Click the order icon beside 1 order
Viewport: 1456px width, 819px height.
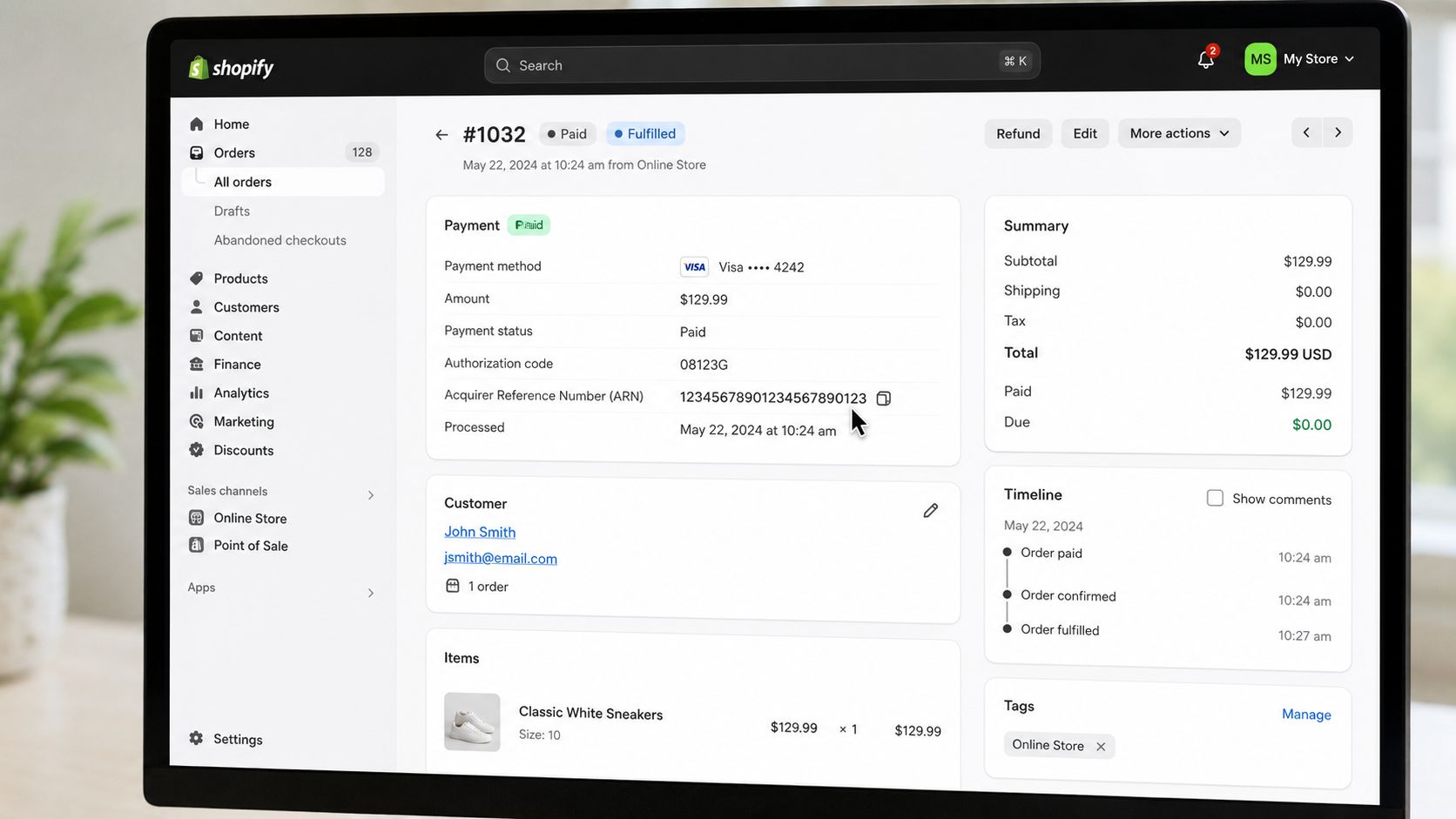(x=453, y=586)
